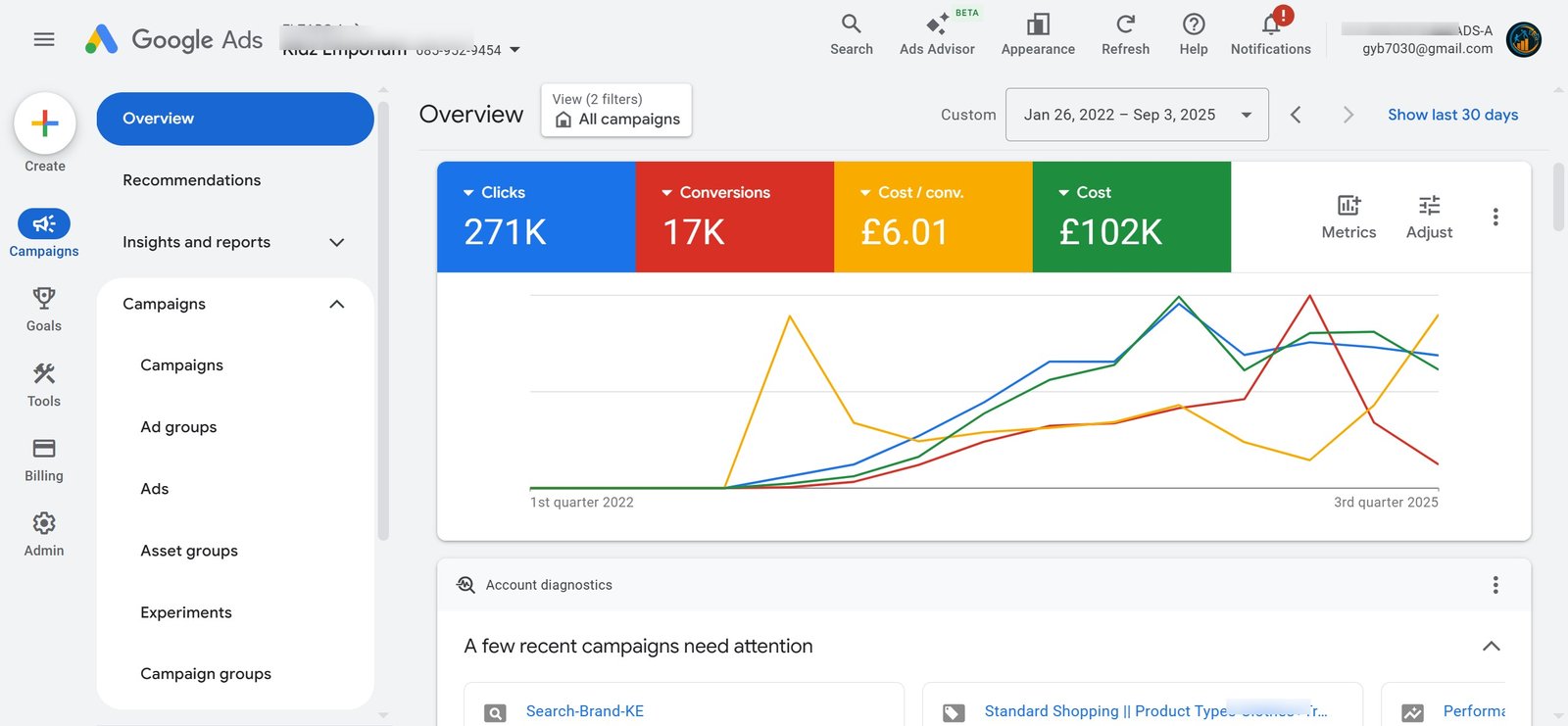The width and height of the screenshot is (1568, 726).
Task: Go to previous date range
Action: tap(1296, 115)
